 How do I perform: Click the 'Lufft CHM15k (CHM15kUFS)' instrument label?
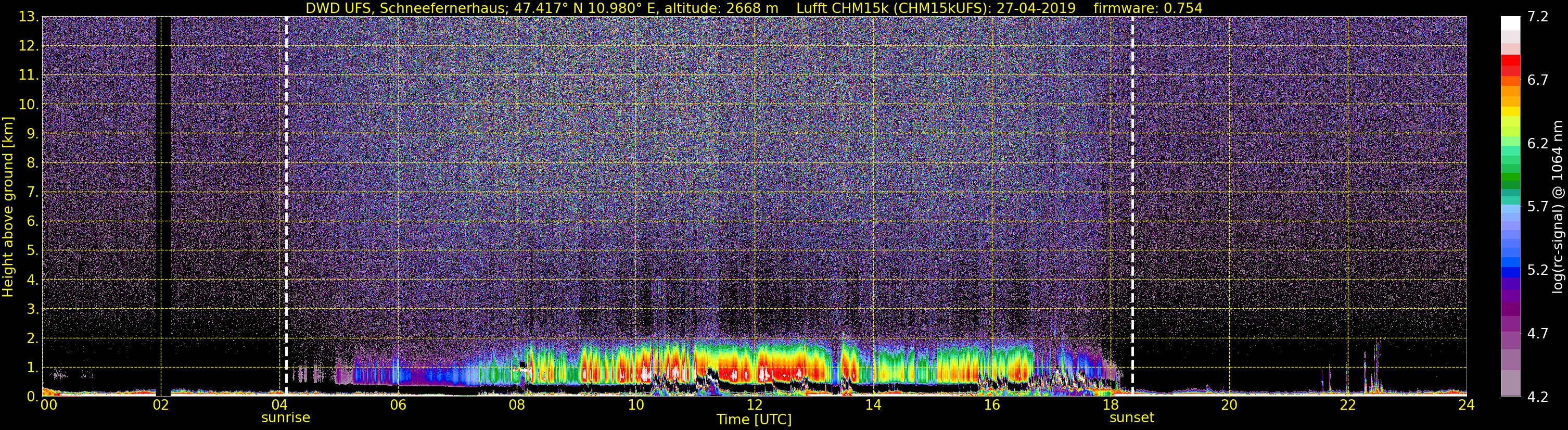pyautogui.click(x=894, y=8)
